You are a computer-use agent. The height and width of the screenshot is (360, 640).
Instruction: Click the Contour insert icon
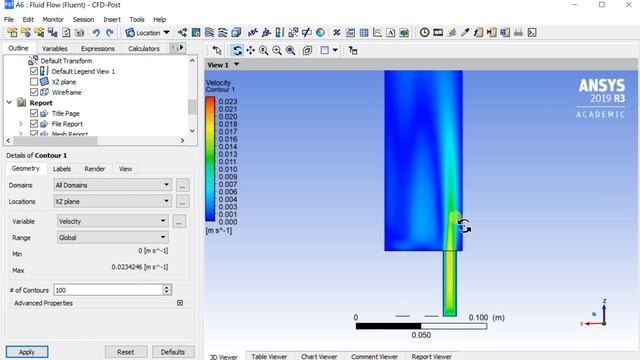(196, 33)
